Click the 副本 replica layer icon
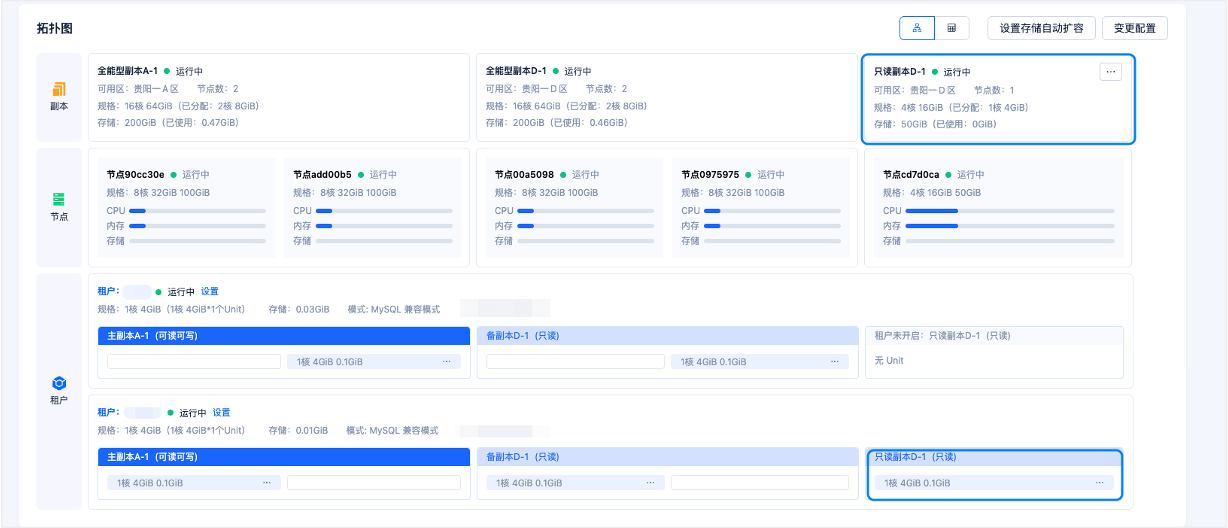This screenshot has height=528, width=1228. (59, 90)
